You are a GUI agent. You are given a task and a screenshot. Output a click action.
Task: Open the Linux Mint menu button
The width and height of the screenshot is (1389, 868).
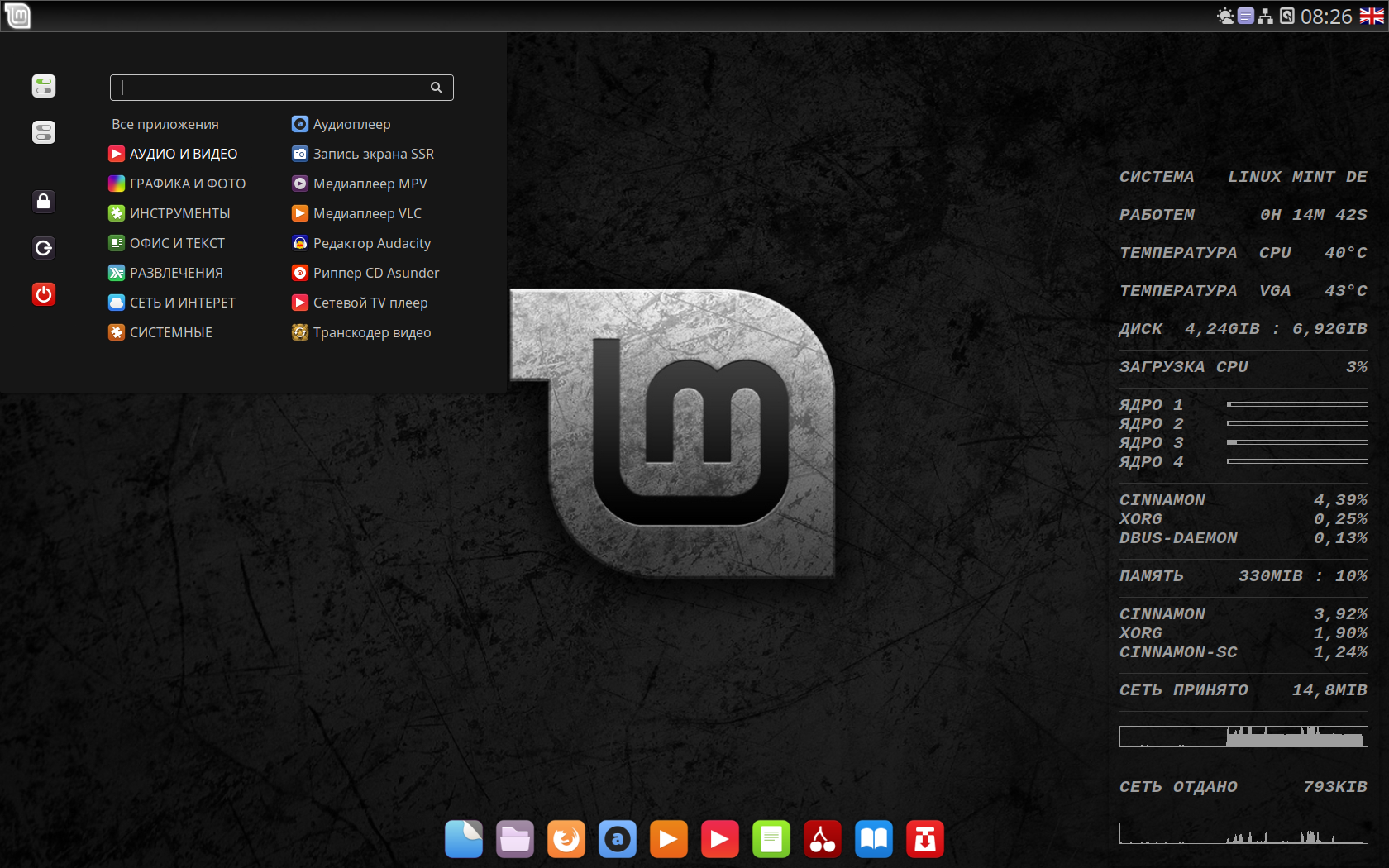pos(17,16)
